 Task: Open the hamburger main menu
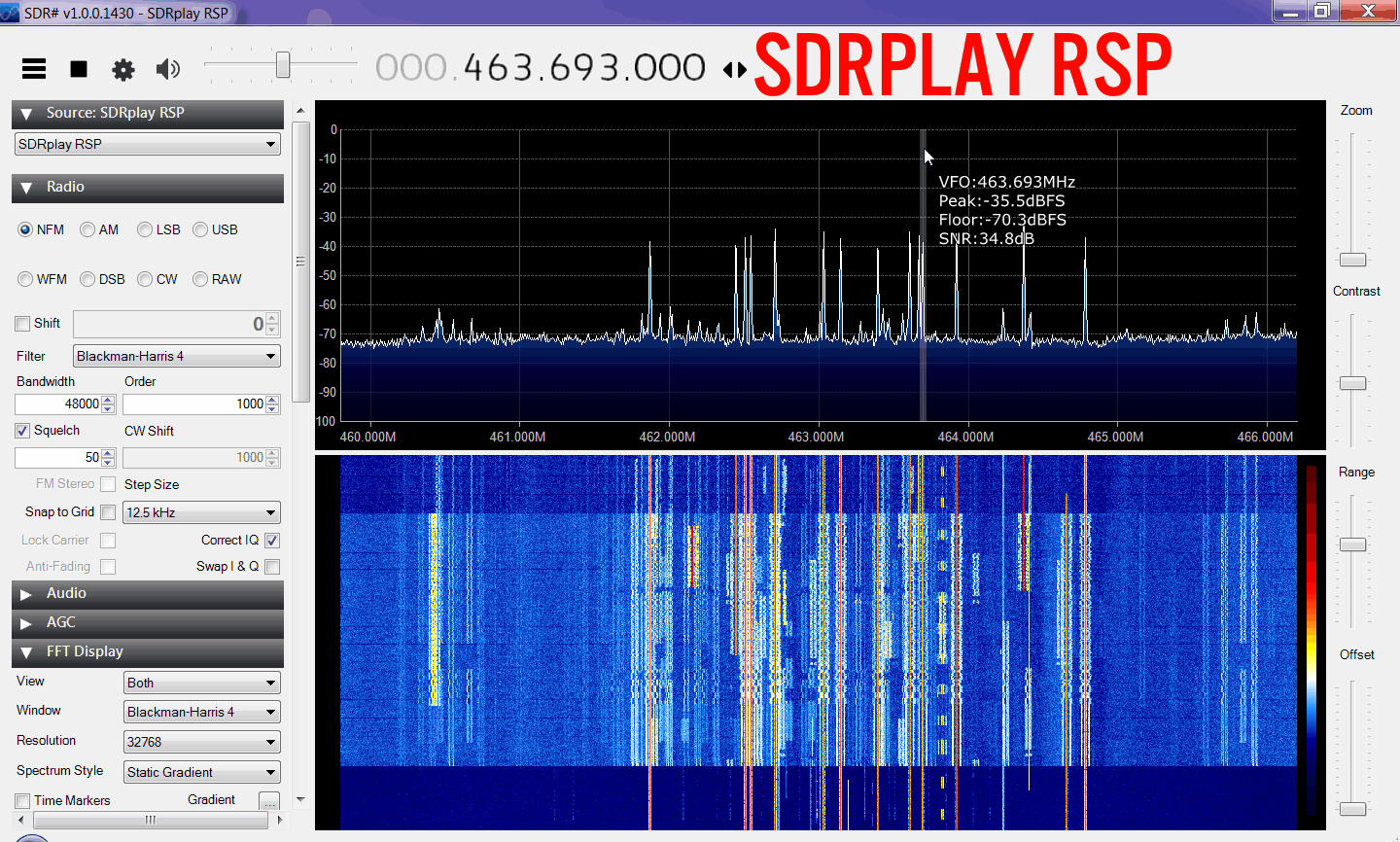click(x=34, y=68)
